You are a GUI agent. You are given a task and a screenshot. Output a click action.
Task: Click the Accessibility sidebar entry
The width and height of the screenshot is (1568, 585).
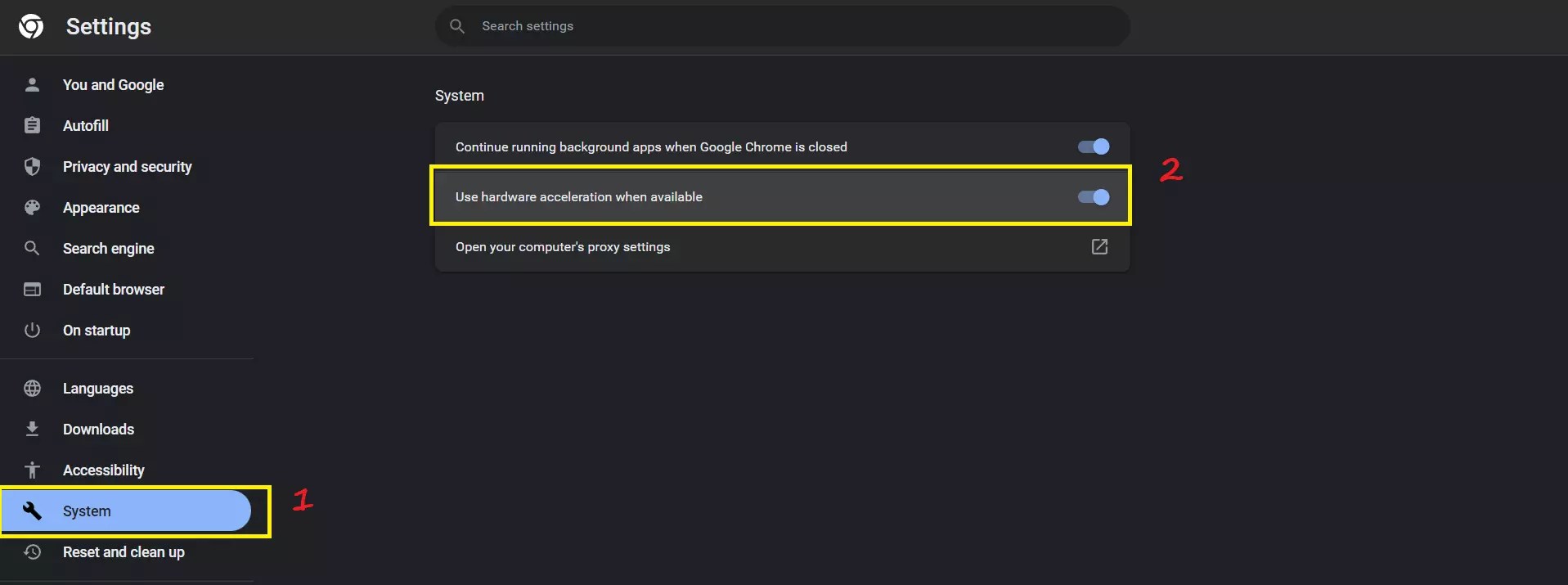103,470
